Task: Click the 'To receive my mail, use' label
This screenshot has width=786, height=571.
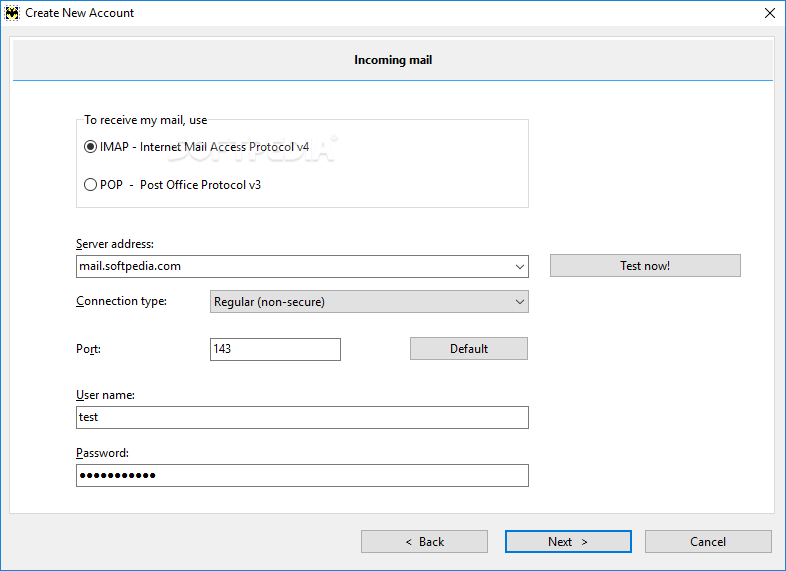Action: coord(145,120)
